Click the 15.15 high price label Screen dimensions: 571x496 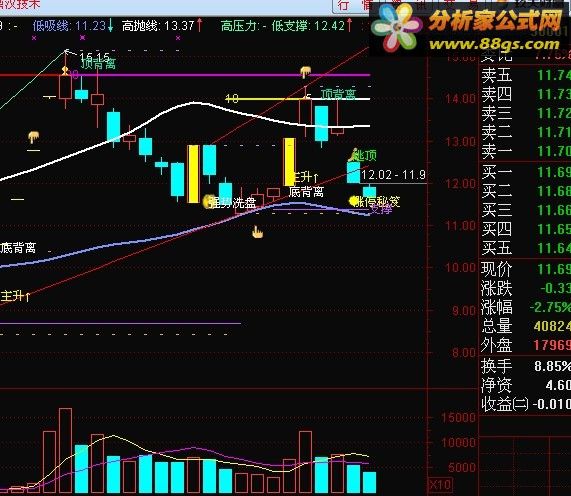point(95,56)
